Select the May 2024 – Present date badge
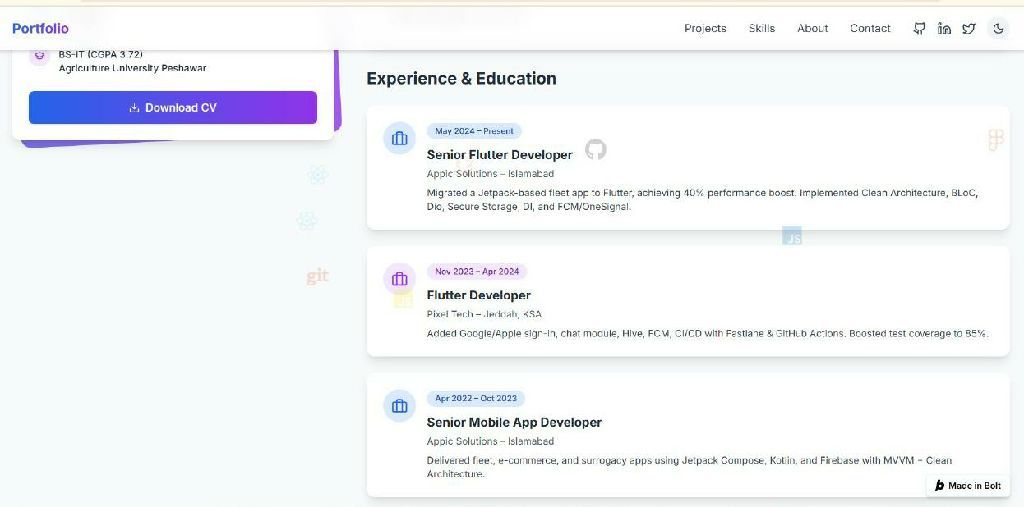The image size is (1024, 507). tap(474, 131)
